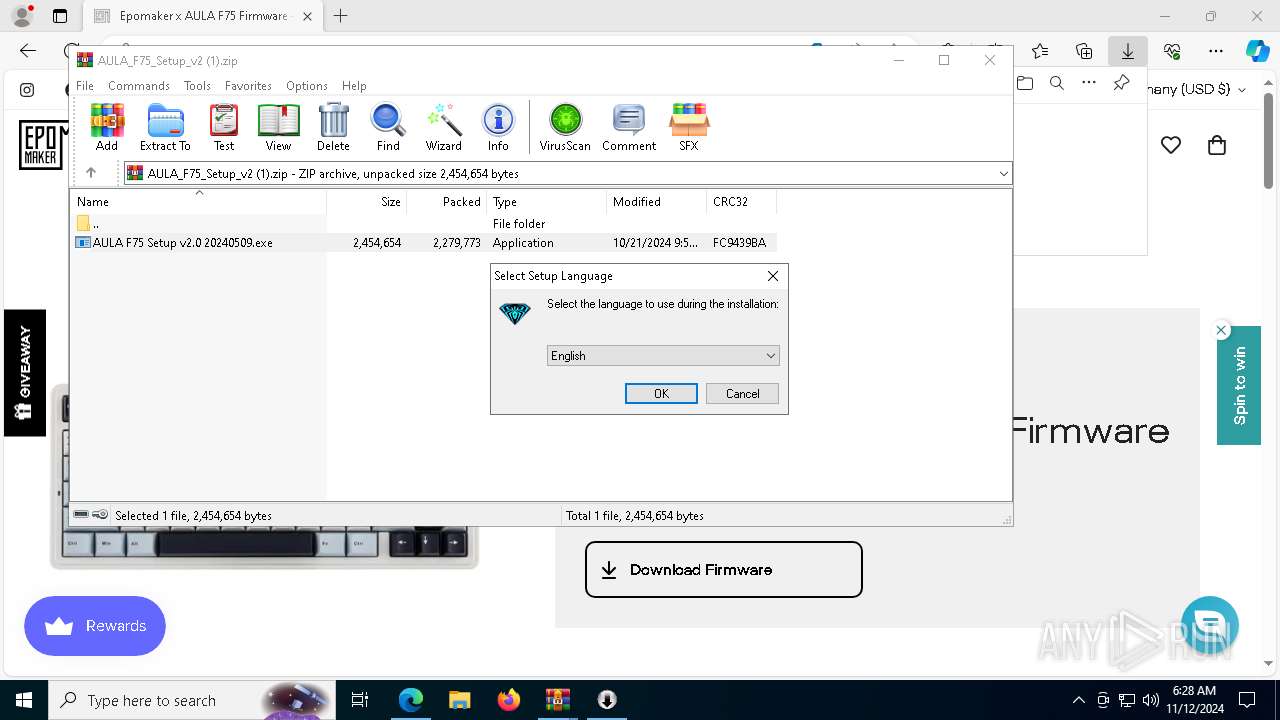1280x720 pixels.
Task: Open the browser Favorites star icon
Action: (x=1040, y=51)
